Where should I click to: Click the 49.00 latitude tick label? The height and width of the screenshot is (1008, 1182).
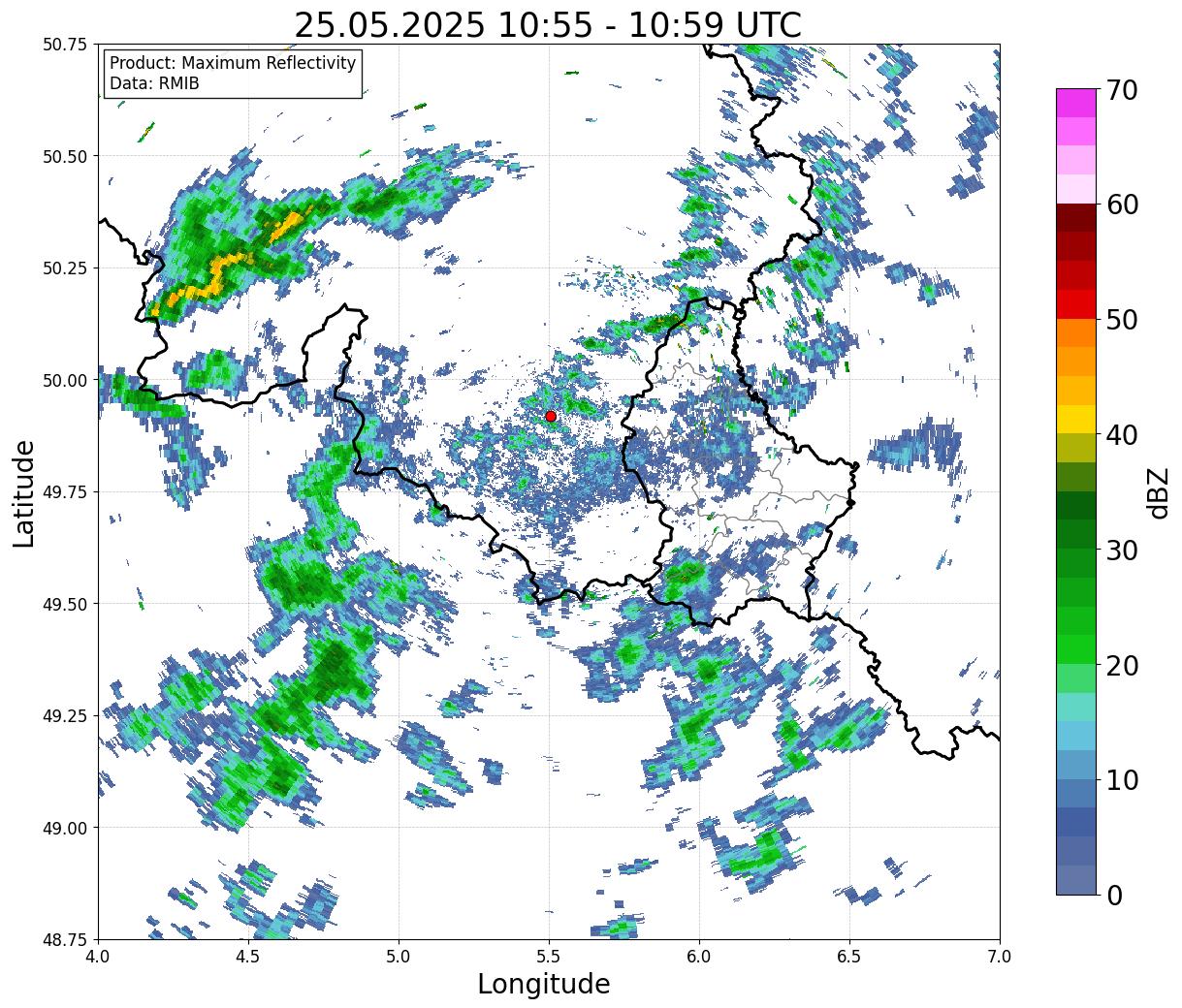pyautogui.click(x=64, y=828)
